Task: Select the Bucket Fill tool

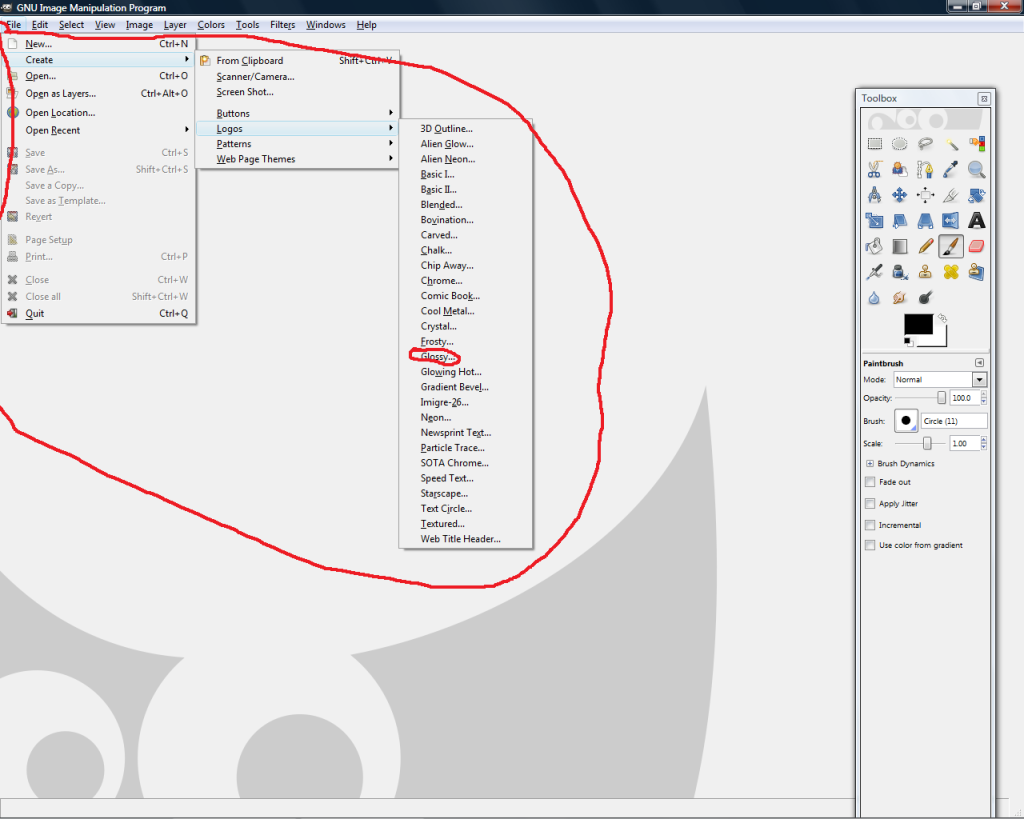Action: [874, 246]
